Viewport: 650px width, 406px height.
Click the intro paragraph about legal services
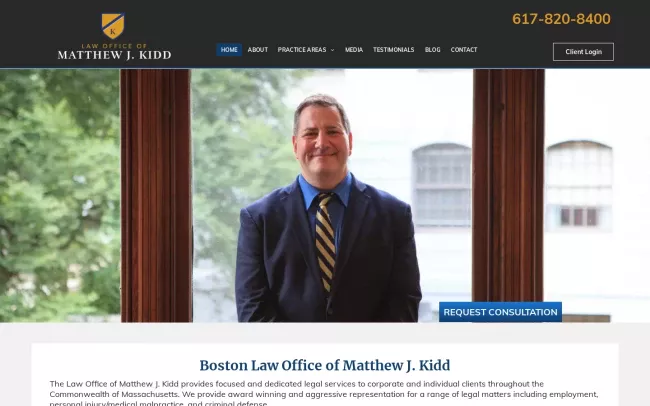[x=324, y=394]
